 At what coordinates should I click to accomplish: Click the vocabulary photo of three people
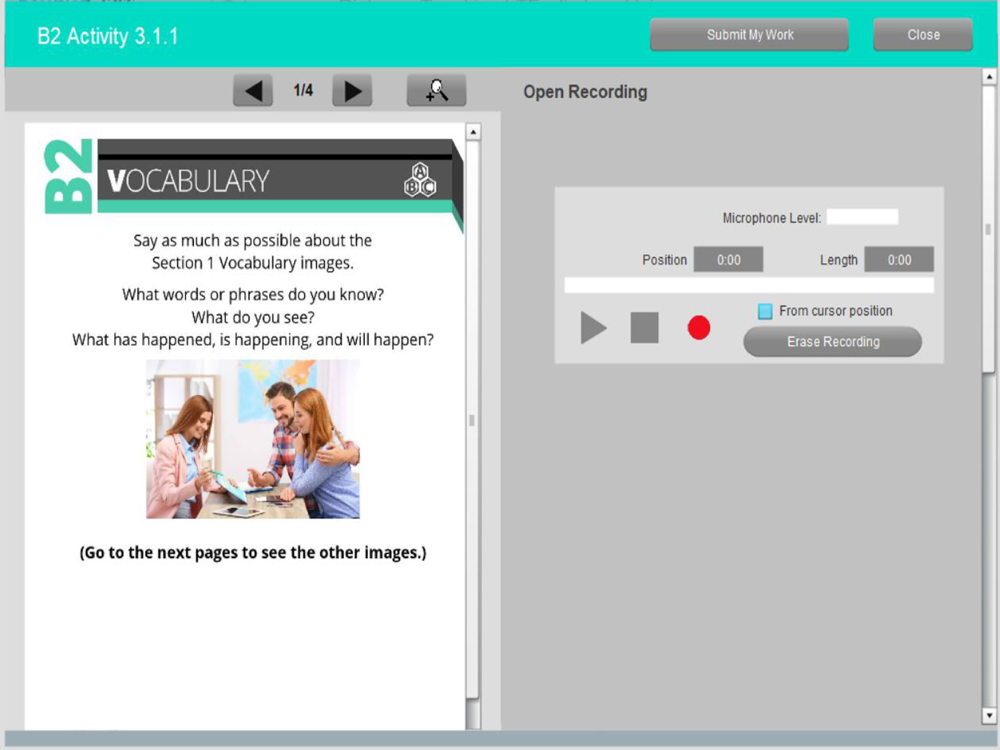click(x=253, y=439)
